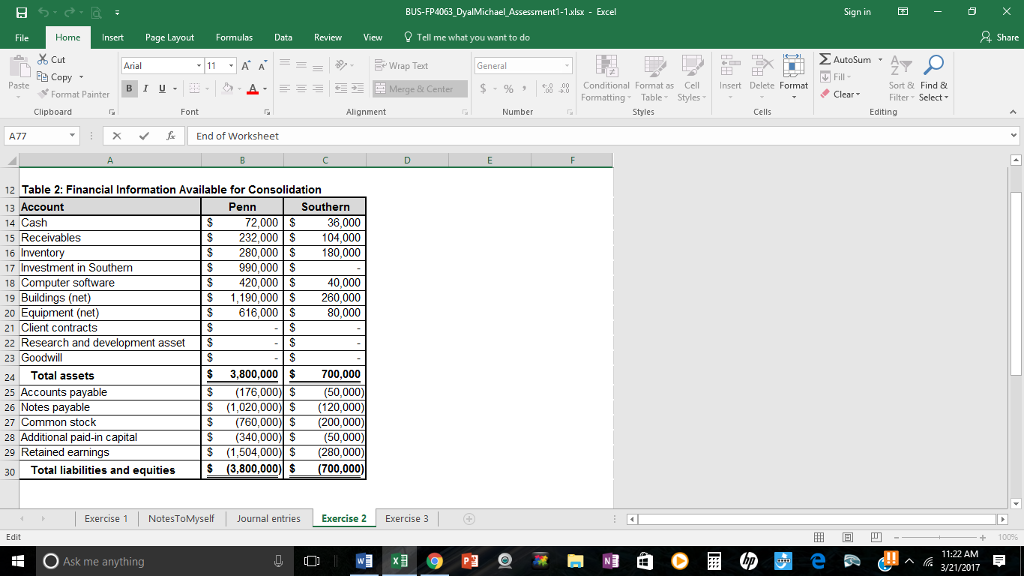Screen dimensions: 1024x576
Task: Align text to the right
Action: [x=317, y=88]
